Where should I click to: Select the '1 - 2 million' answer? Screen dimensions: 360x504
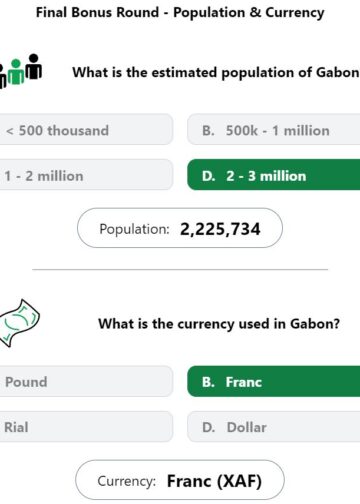[86, 175]
